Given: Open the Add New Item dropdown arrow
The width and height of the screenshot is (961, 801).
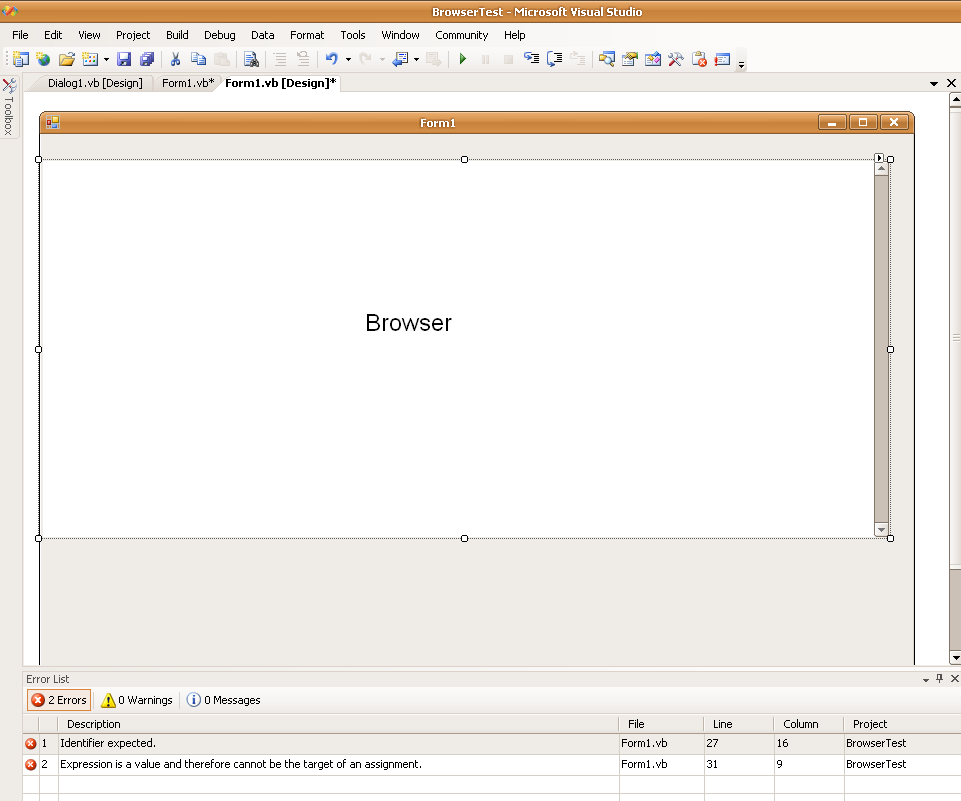Looking at the screenshot, I should (x=106, y=59).
